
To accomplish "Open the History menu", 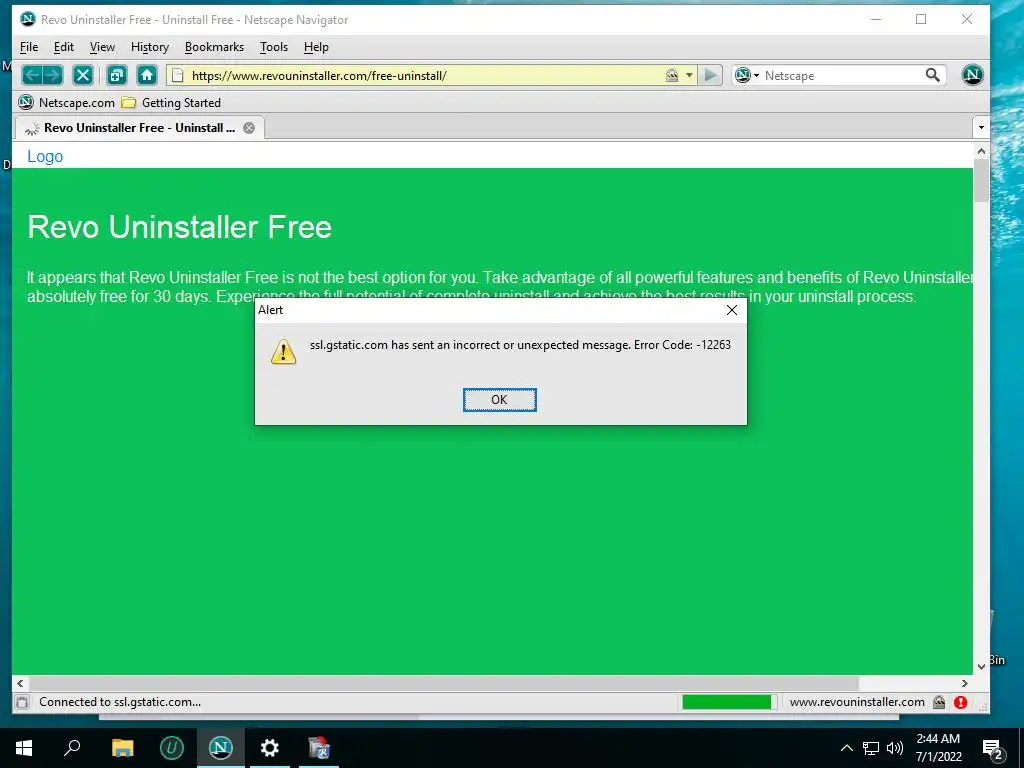I will click(x=150, y=47).
